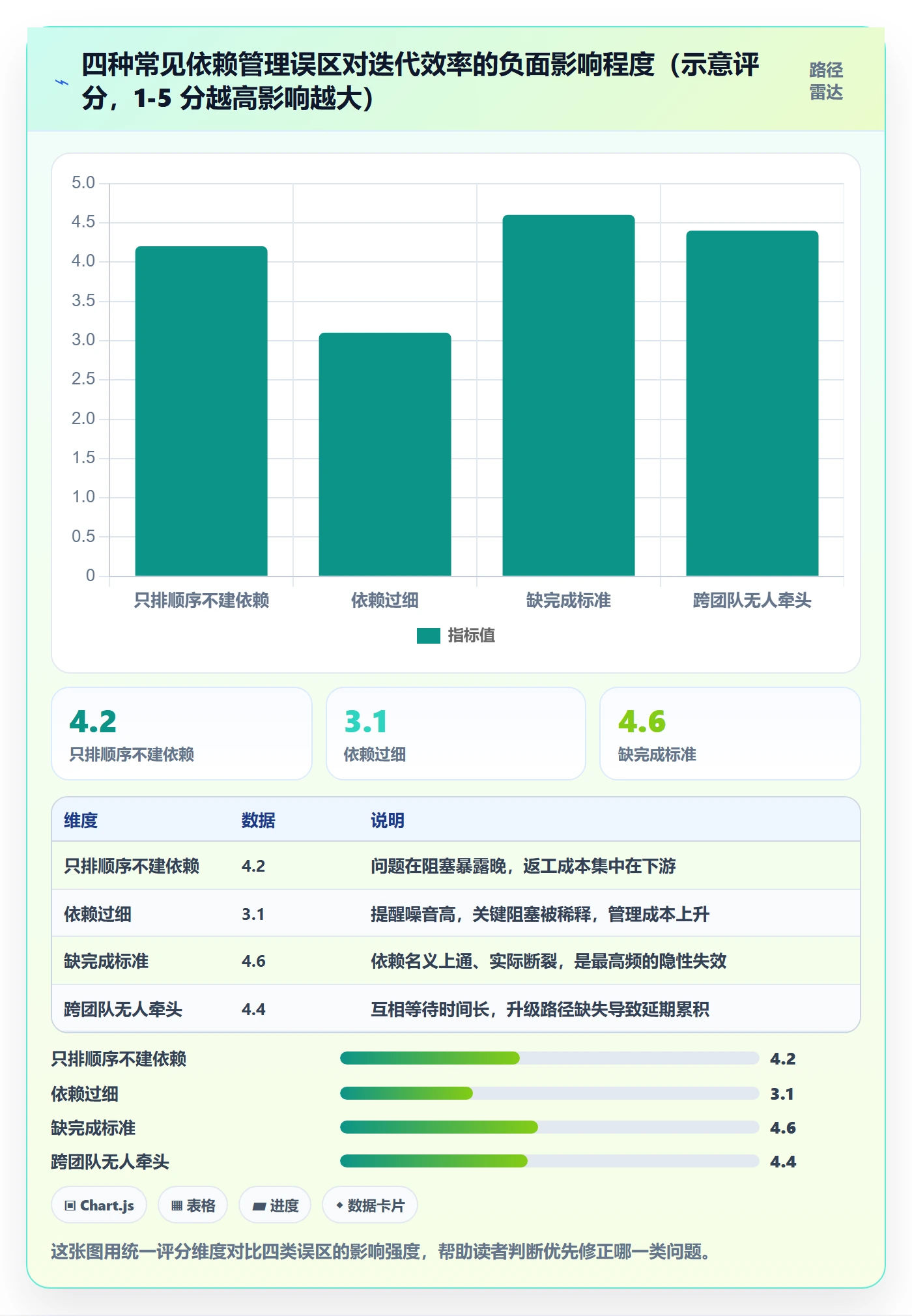Image resolution: width=912 pixels, height=1316 pixels.
Task: Click the 跨团队无人牵头 progress bar
Action: (x=550, y=1161)
